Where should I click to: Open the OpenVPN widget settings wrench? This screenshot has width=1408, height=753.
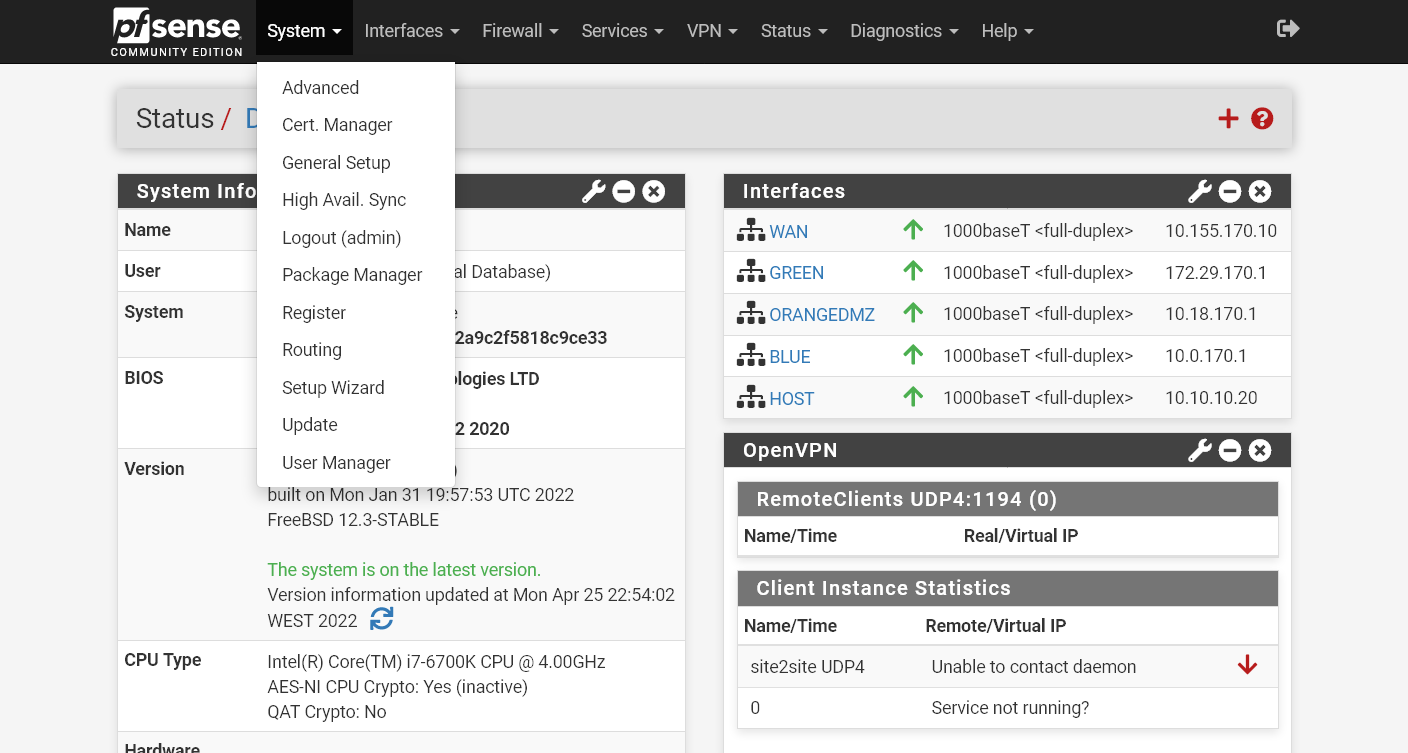pyautogui.click(x=1199, y=449)
